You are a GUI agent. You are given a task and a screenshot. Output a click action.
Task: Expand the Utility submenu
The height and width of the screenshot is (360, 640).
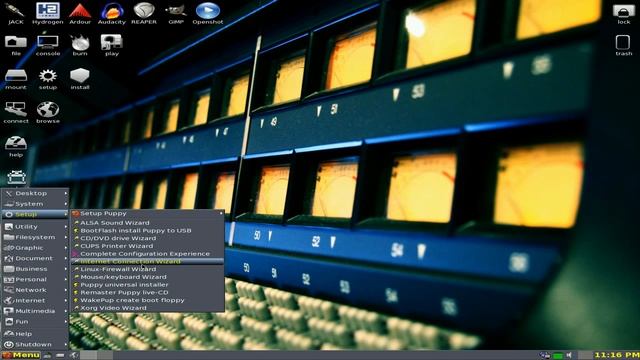click(35, 227)
